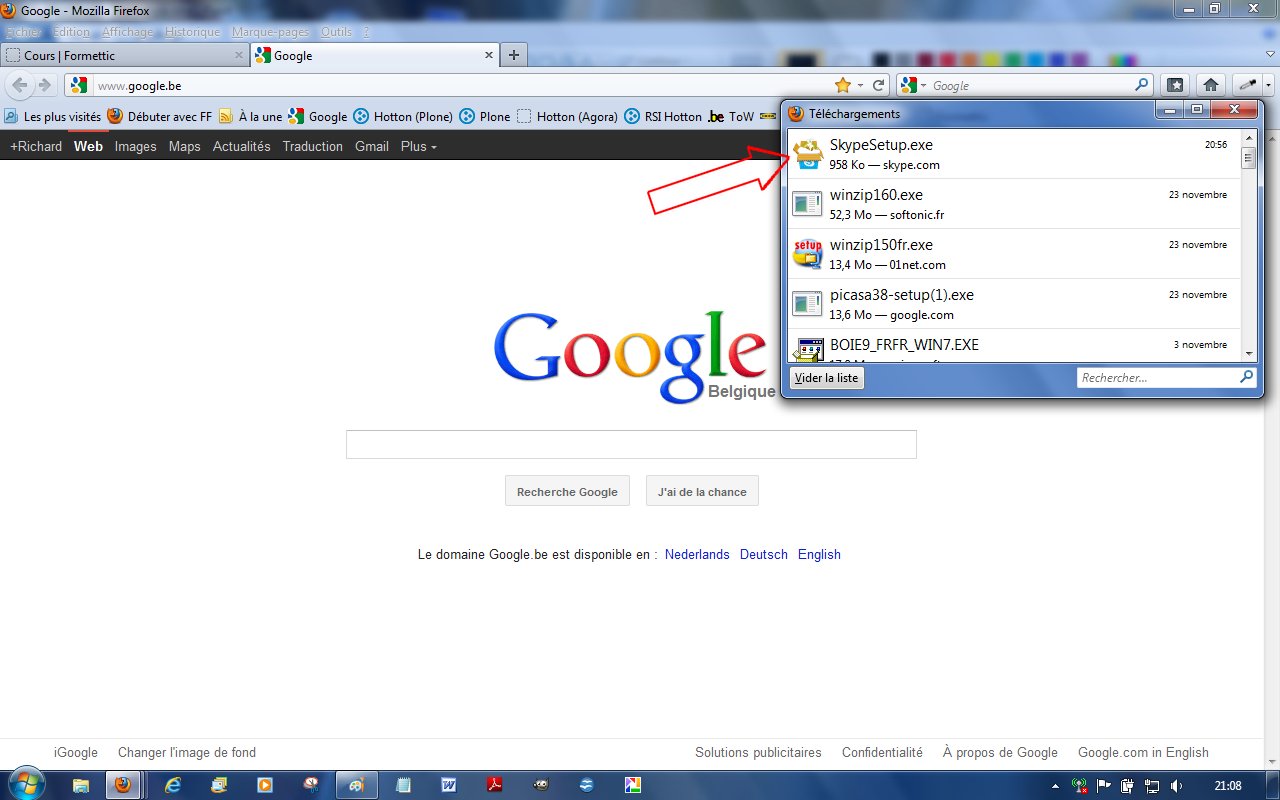Click the J'ai de la chance button
Screen dimensions: 1280x800
pyautogui.click(x=702, y=491)
